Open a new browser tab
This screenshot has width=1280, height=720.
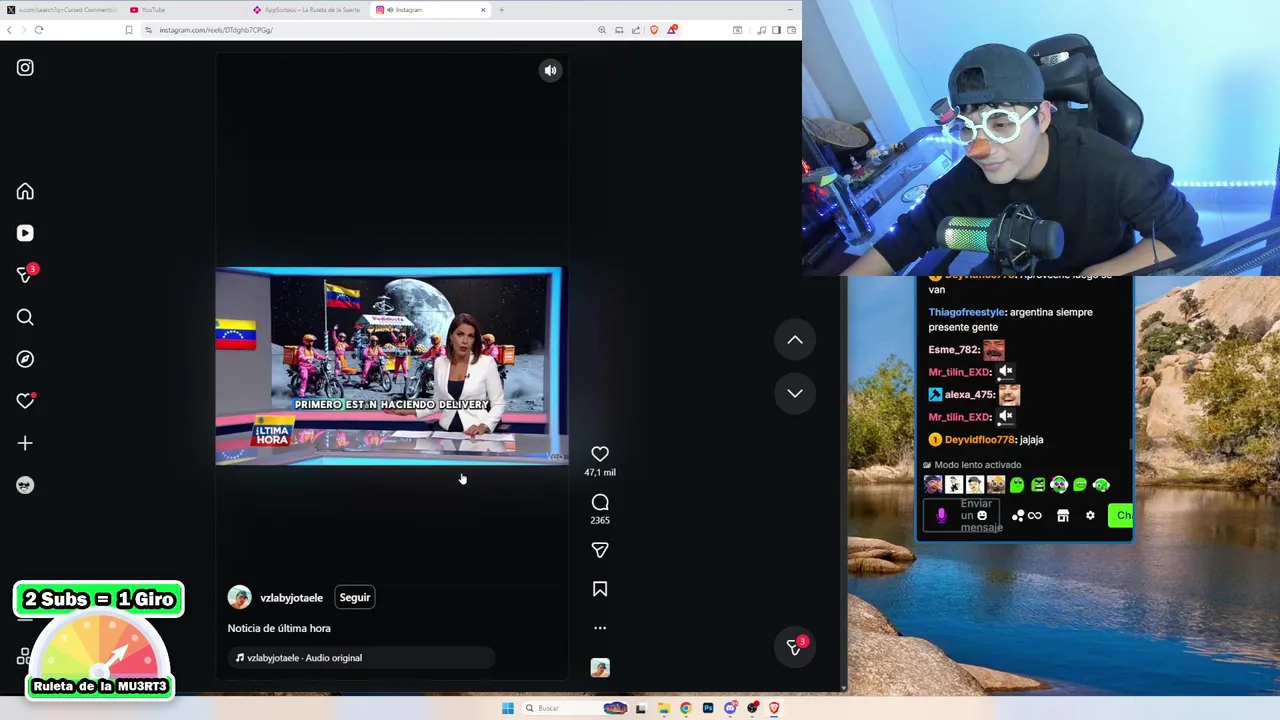(502, 10)
